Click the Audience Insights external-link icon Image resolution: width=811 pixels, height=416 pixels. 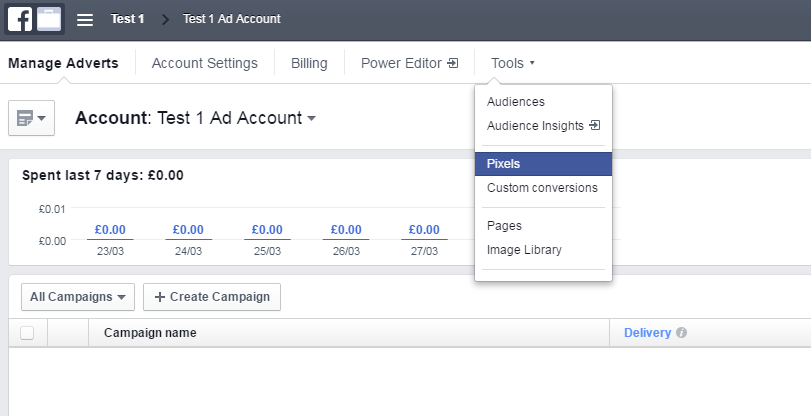[x=595, y=125]
